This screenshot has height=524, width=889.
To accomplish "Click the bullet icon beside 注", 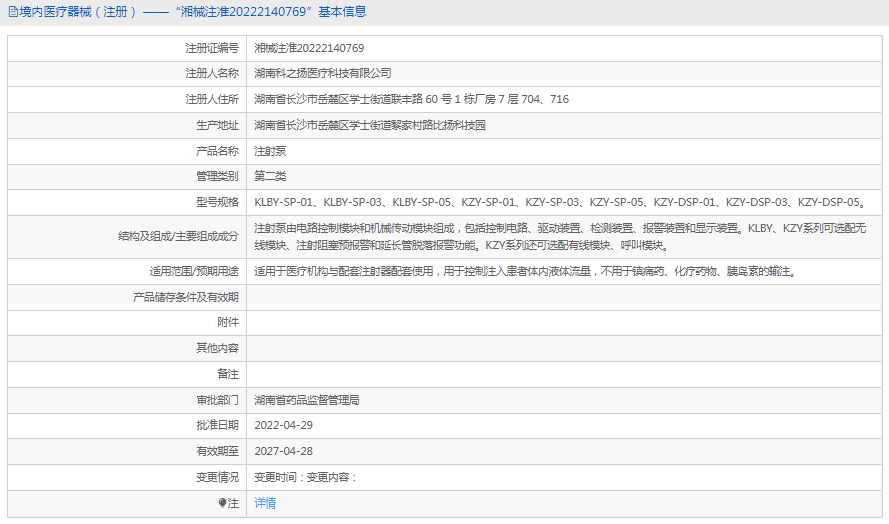I will pyautogui.click(x=222, y=502).
